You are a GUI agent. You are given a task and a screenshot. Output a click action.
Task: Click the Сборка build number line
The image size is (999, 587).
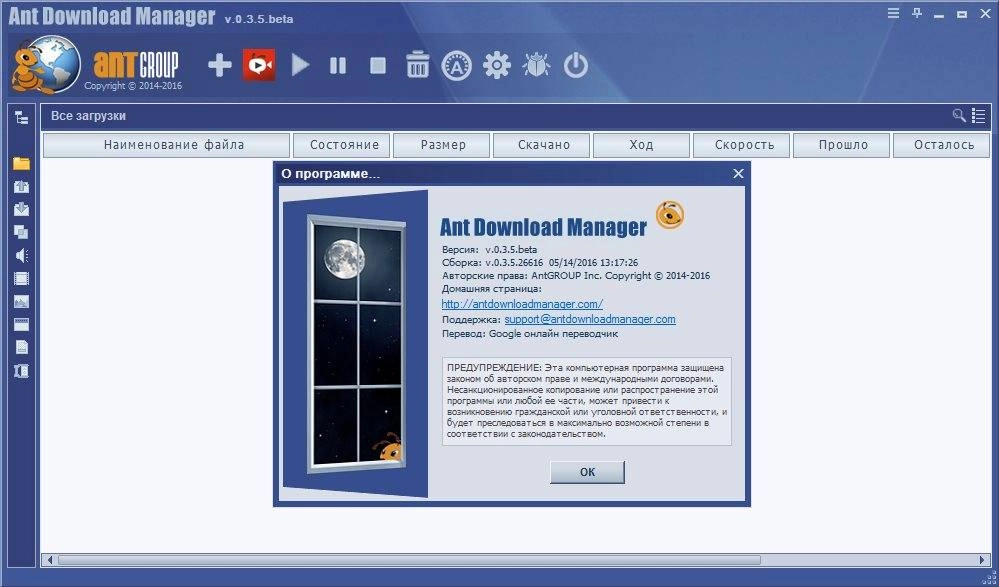(540, 263)
